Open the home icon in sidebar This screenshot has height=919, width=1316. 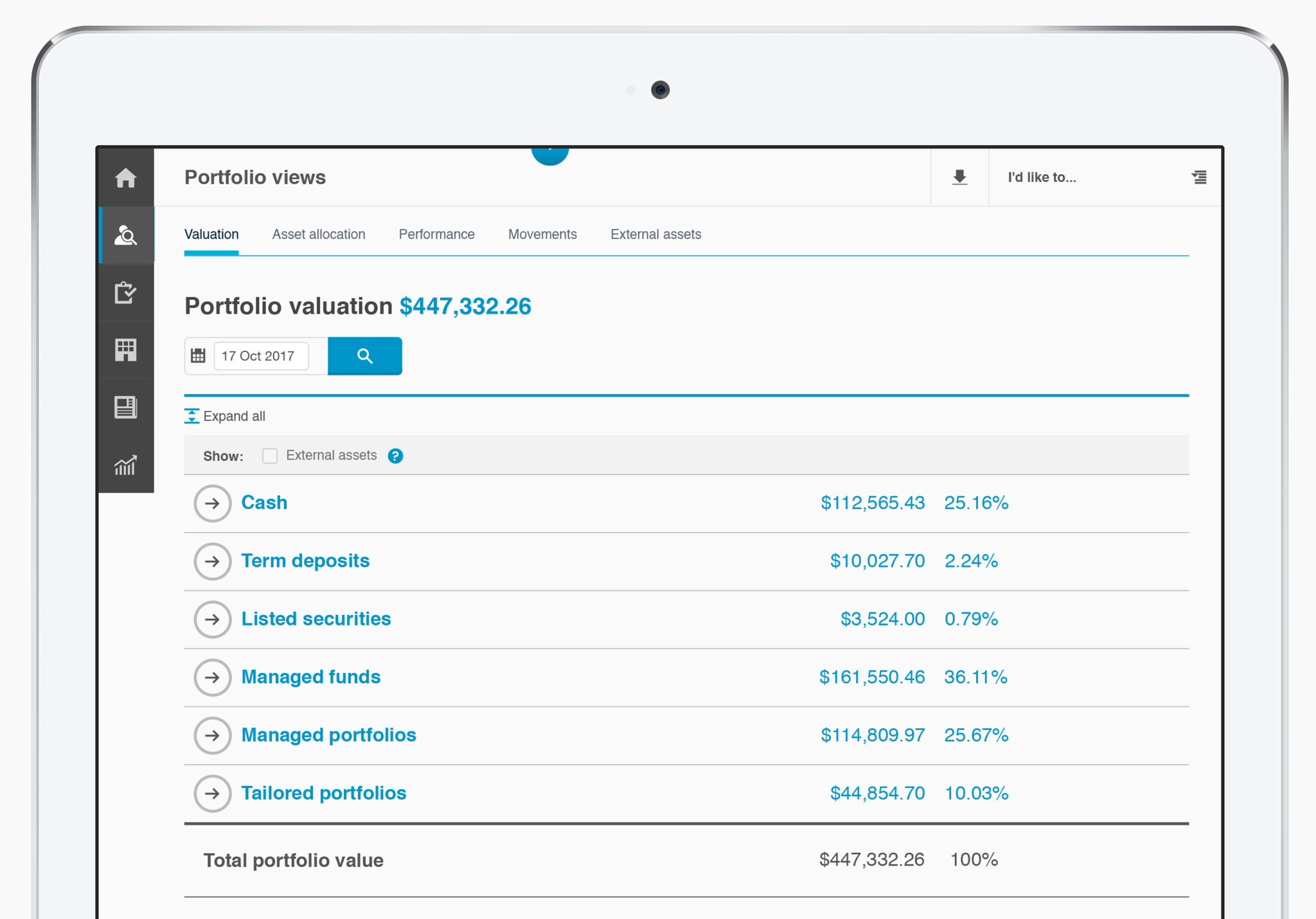click(126, 178)
